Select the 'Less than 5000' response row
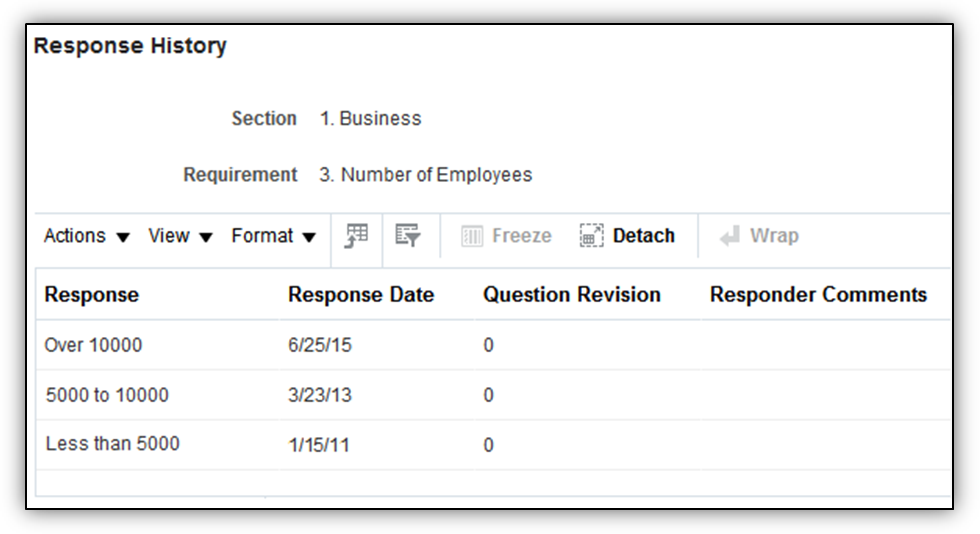The image size is (980, 534). point(113,444)
